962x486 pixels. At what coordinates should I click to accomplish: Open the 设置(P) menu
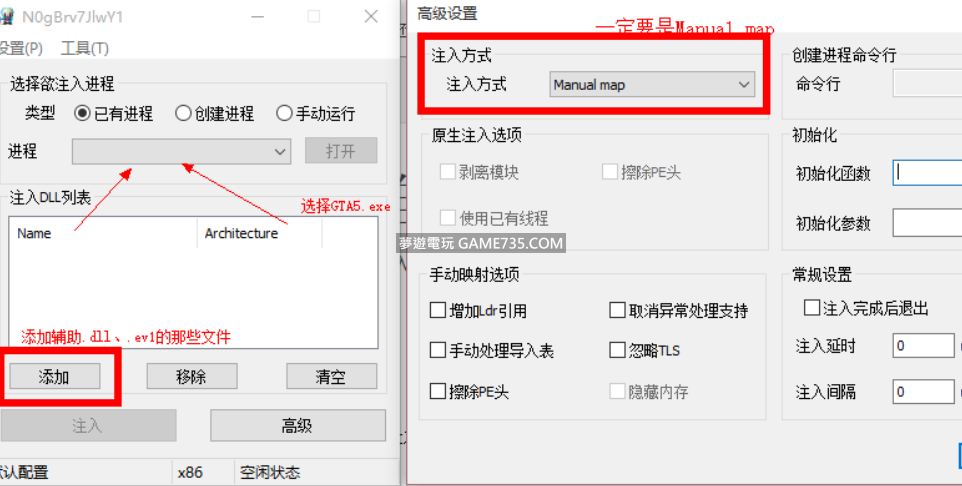tap(21, 48)
